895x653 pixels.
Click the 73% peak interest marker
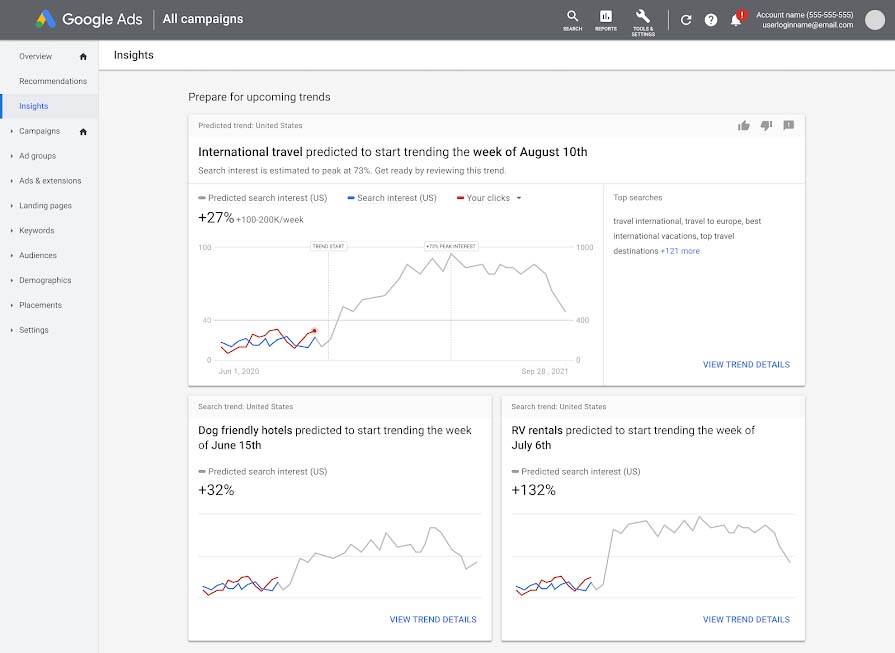click(x=451, y=245)
